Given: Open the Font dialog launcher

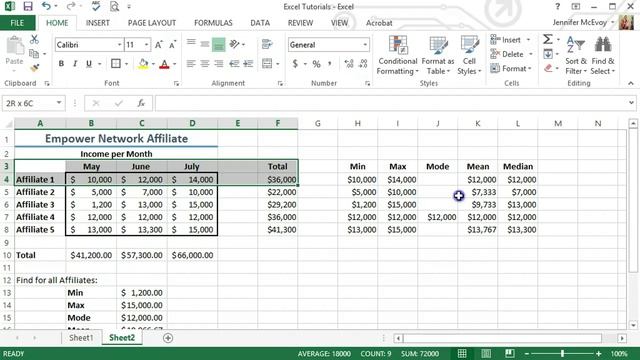Looking at the screenshot, I should [x=176, y=83].
